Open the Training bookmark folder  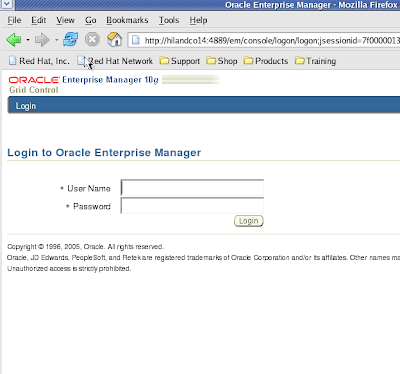pyautogui.click(x=315, y=61)
